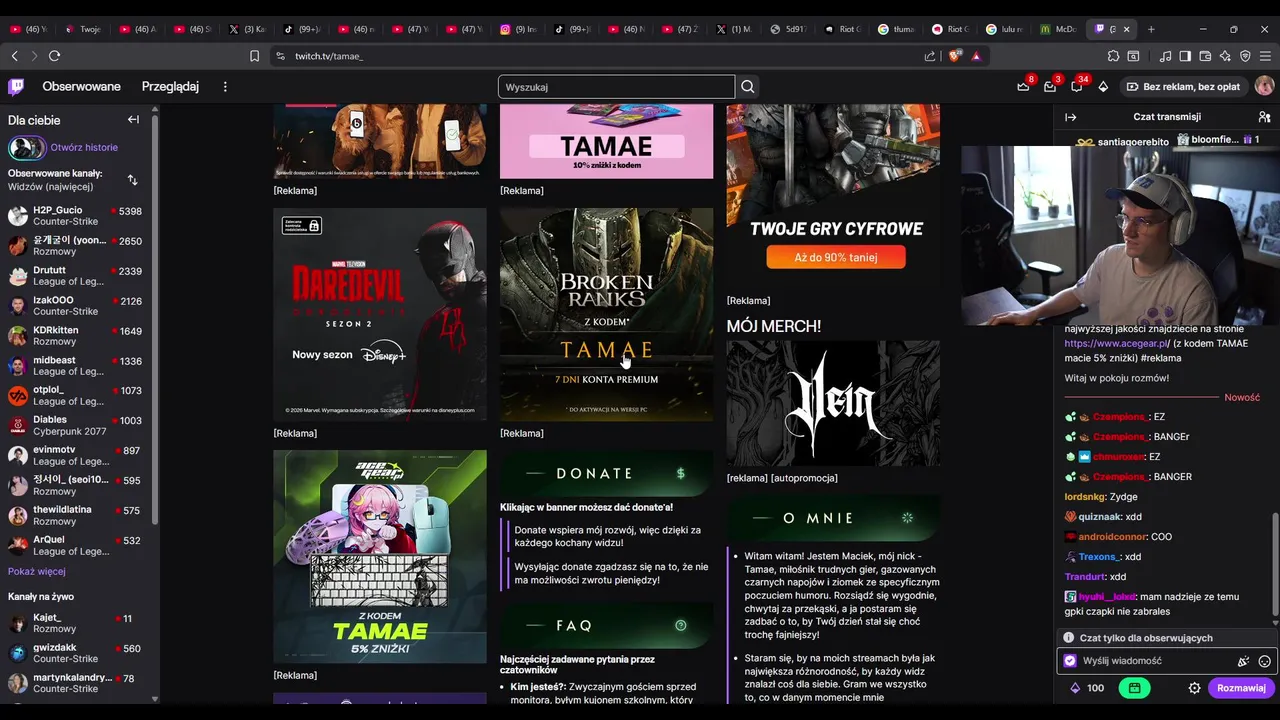Open the Brave Wallet icon
Viewport: 1280px width, 720px height.
(x=1205, y=56)
